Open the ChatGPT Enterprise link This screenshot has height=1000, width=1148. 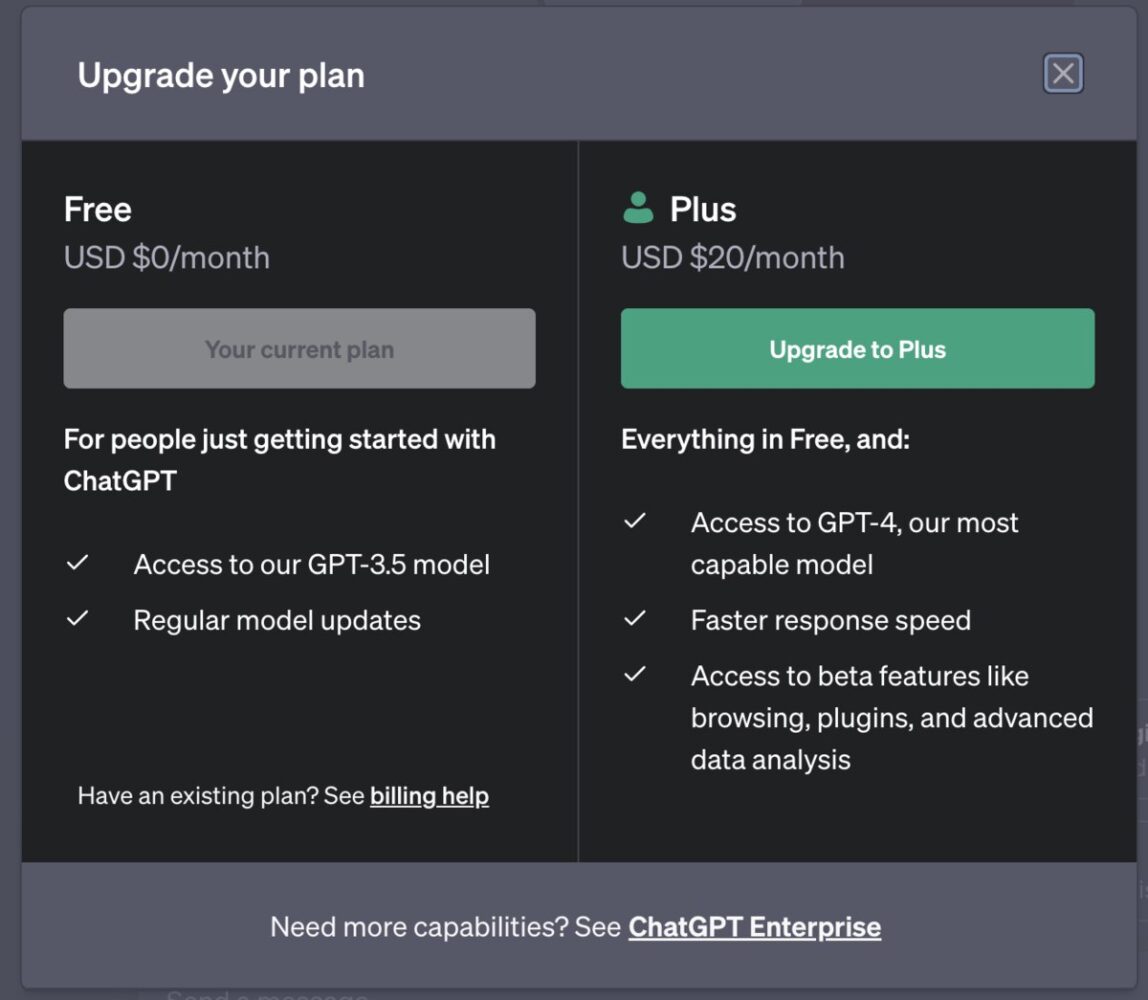click(x=754, y=926)
